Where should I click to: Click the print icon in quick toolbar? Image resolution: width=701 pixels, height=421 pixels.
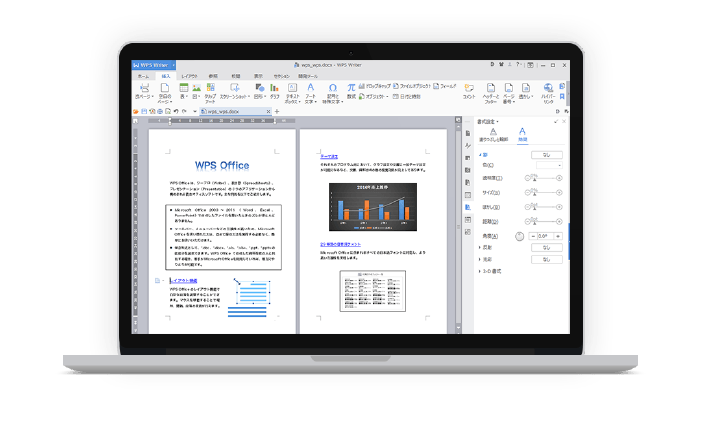(160, 111)
